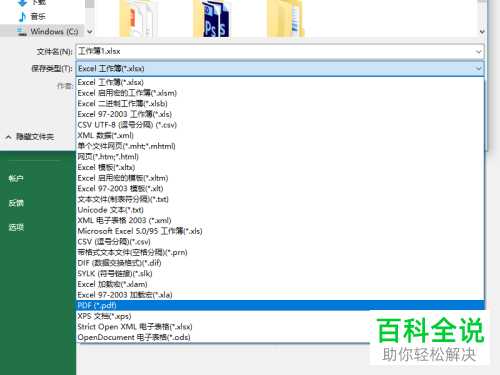The width and height of the screenshot is (500, 375).
Task: Click file list scroll down arrow
Action: pyautogui.click(x=482, y=32)
